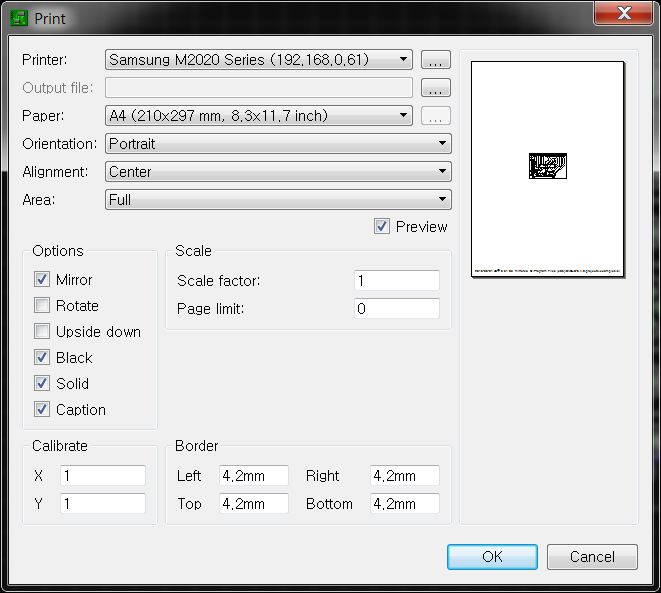Open the Alignment dropdown showing Center
The height and width of the screenshot is (593, 661).
click(x=278, y=172)
